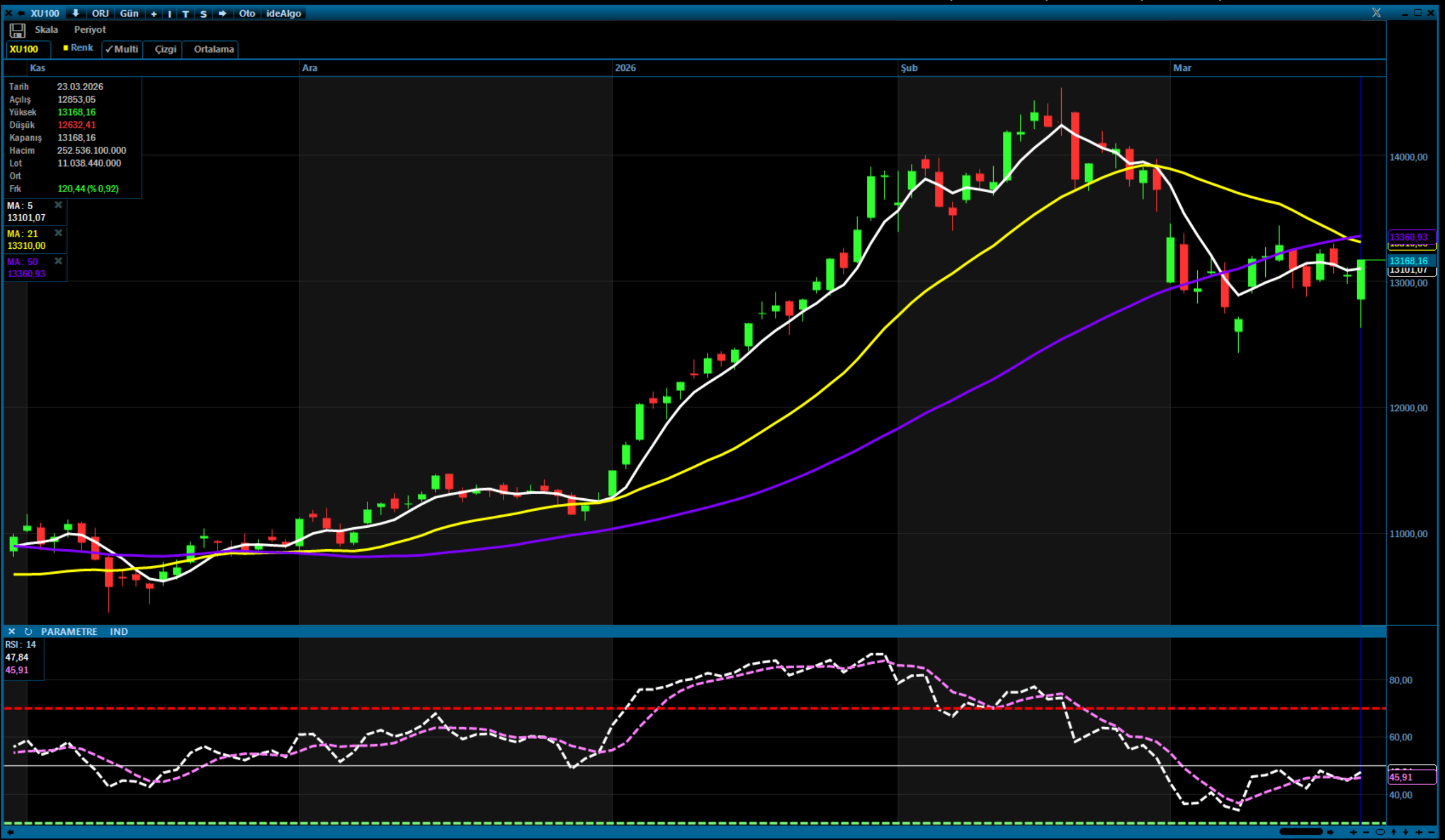Click the right arrow in top toolbar

click(x=222, y=13)
